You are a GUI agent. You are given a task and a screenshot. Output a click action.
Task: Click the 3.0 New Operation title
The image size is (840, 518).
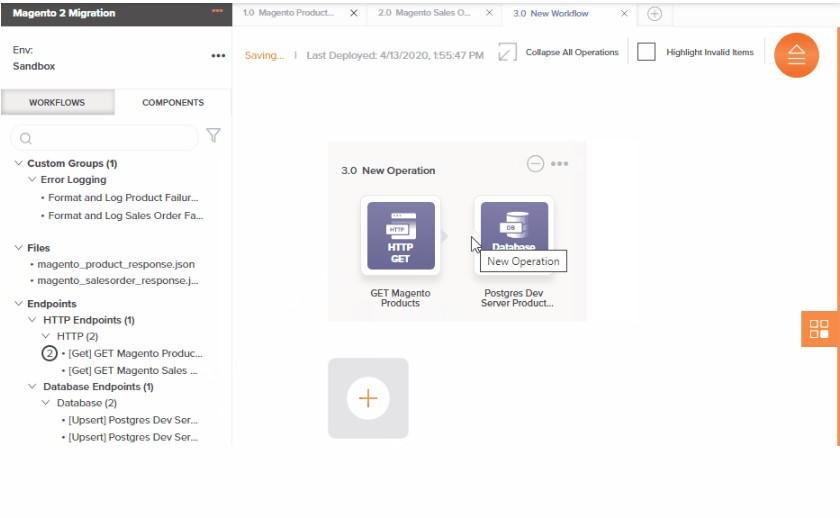coord(388,170)
